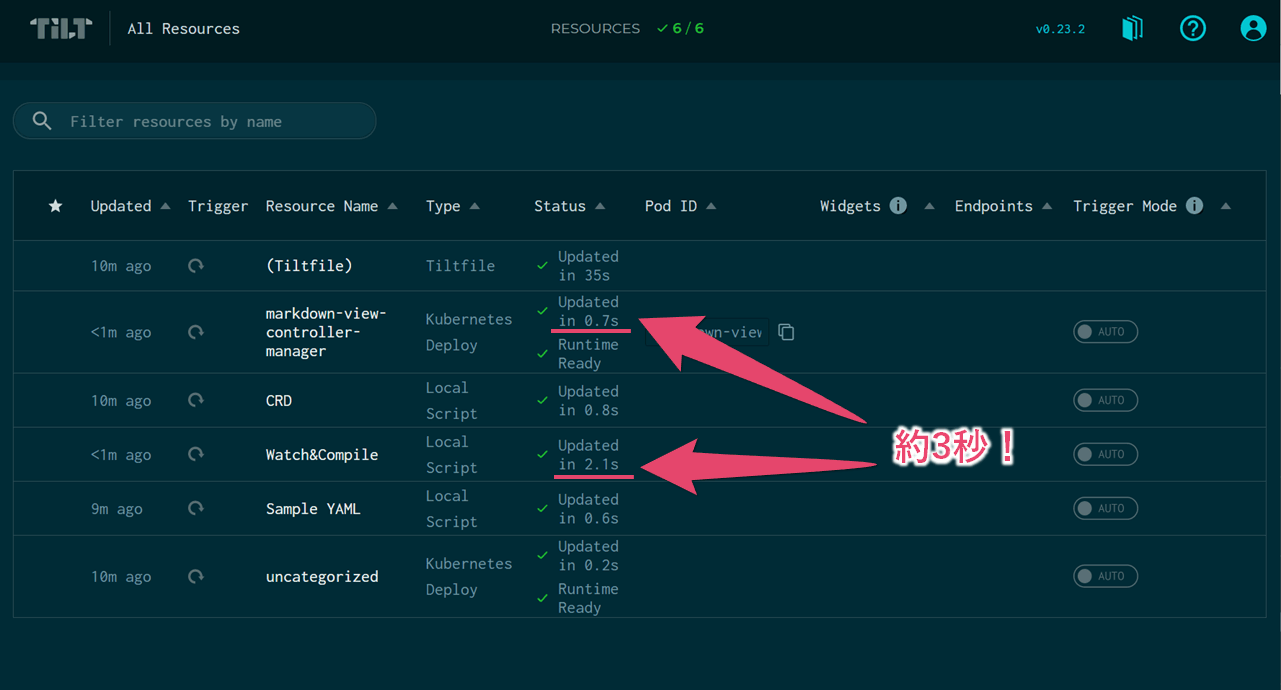Sort table by Trigger Mode column arrow
Screen dimensions: 1281x690
[1225, 206]
